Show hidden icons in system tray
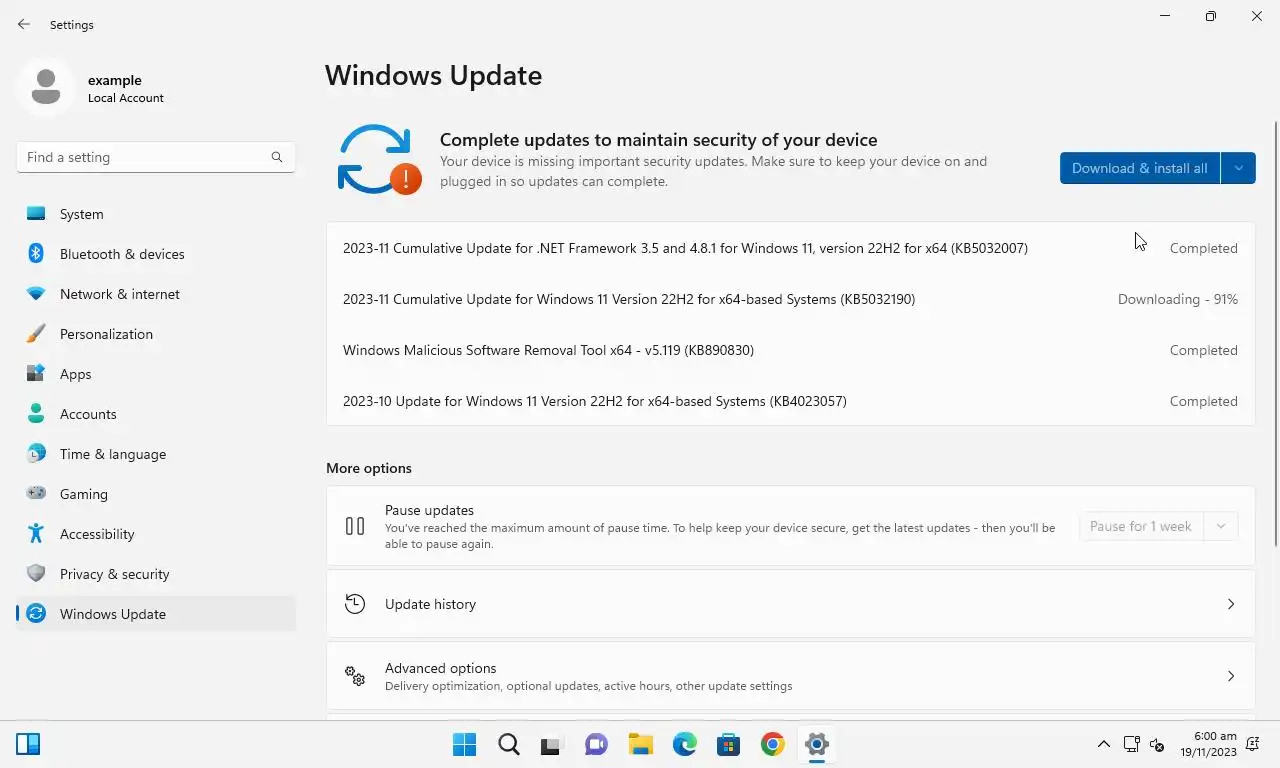Viewport: 1280px width, 768px height. pyautogui.click(x=1103, y=744)
